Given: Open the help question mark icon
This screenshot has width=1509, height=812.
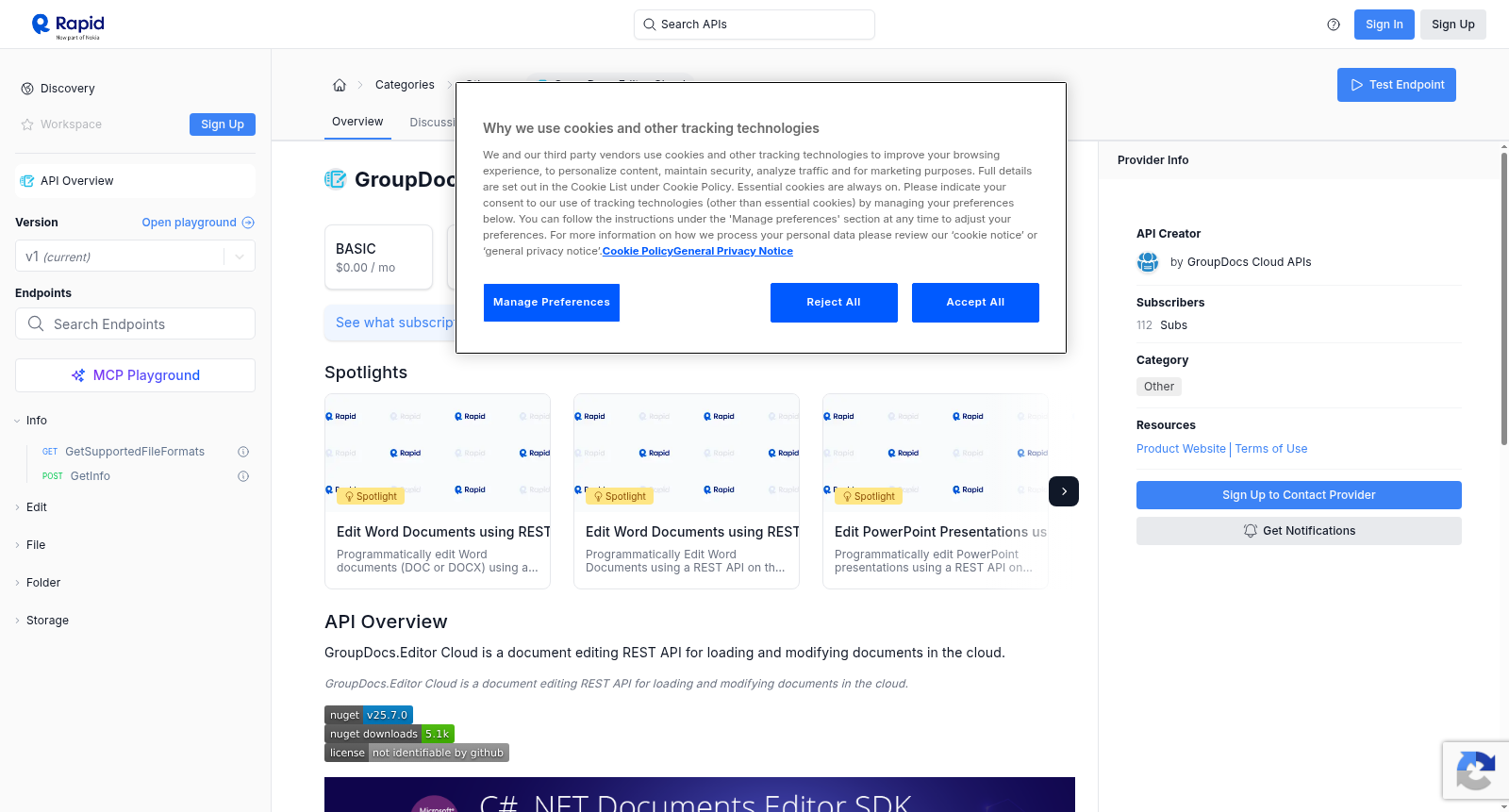Looking at the screenshot, I should click(1334, 25).
